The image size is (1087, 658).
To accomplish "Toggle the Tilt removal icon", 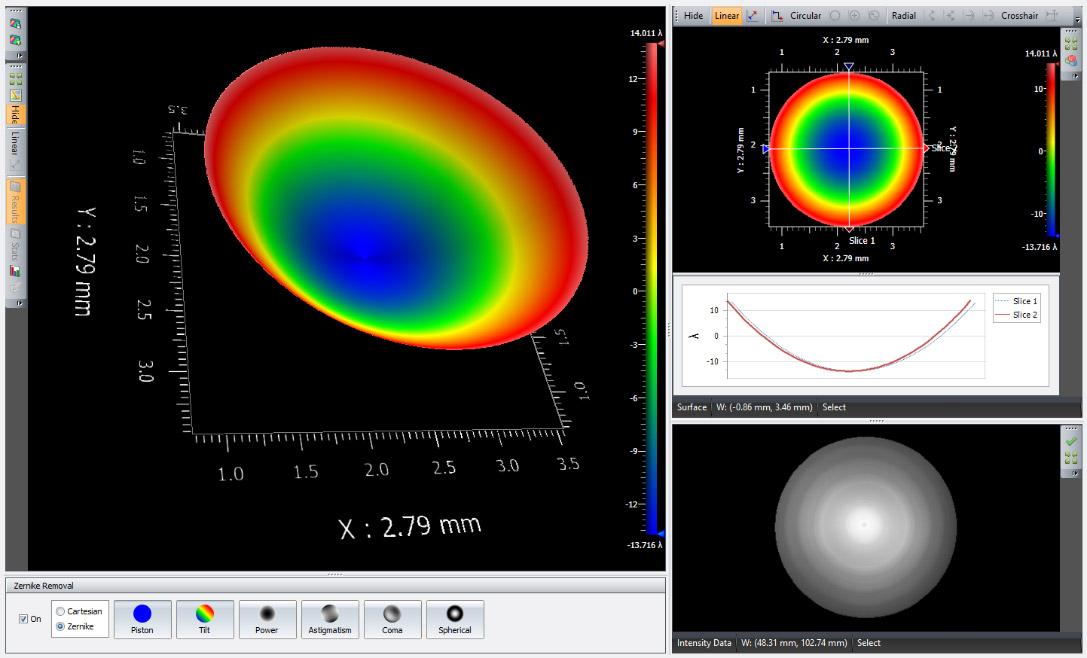I will click(x=205, y=619).
